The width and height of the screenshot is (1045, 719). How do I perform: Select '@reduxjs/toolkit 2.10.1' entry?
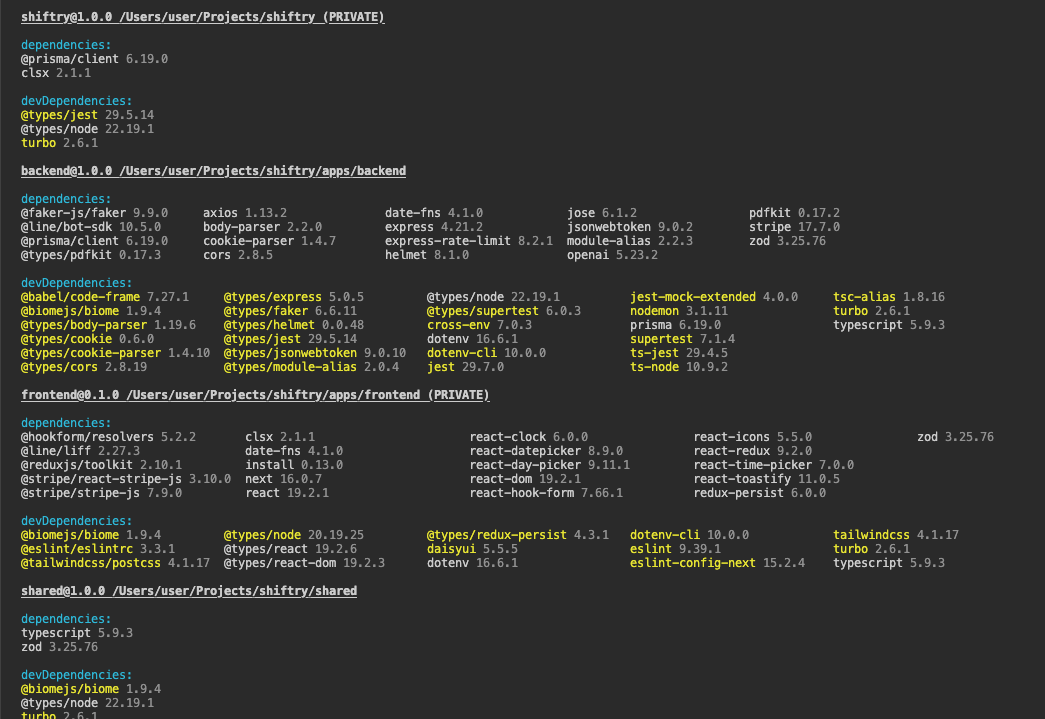[101, 464]
